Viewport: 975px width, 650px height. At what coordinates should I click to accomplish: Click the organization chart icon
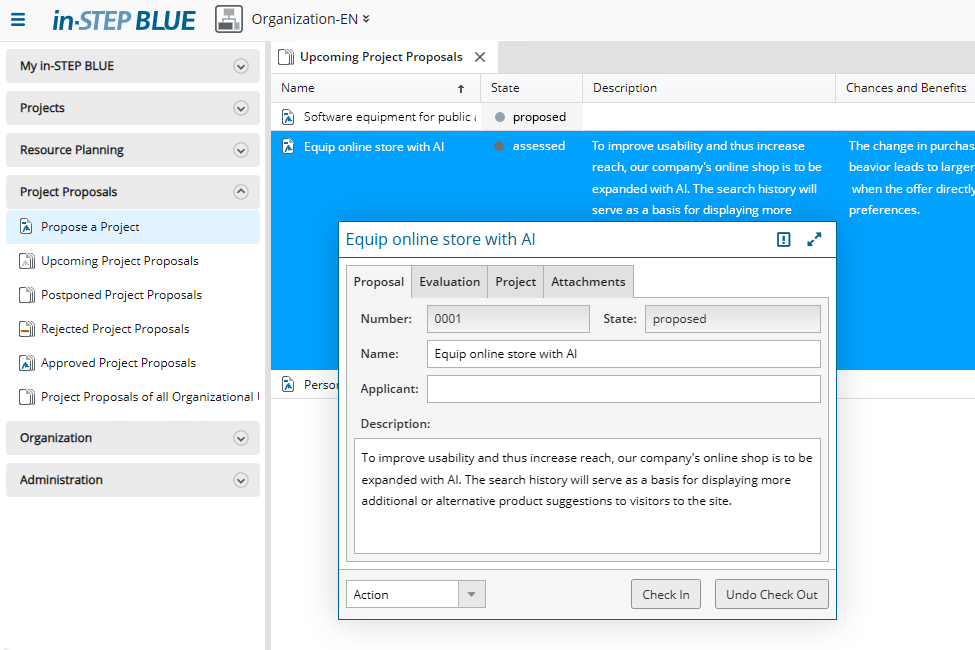[x=229, y=19]
